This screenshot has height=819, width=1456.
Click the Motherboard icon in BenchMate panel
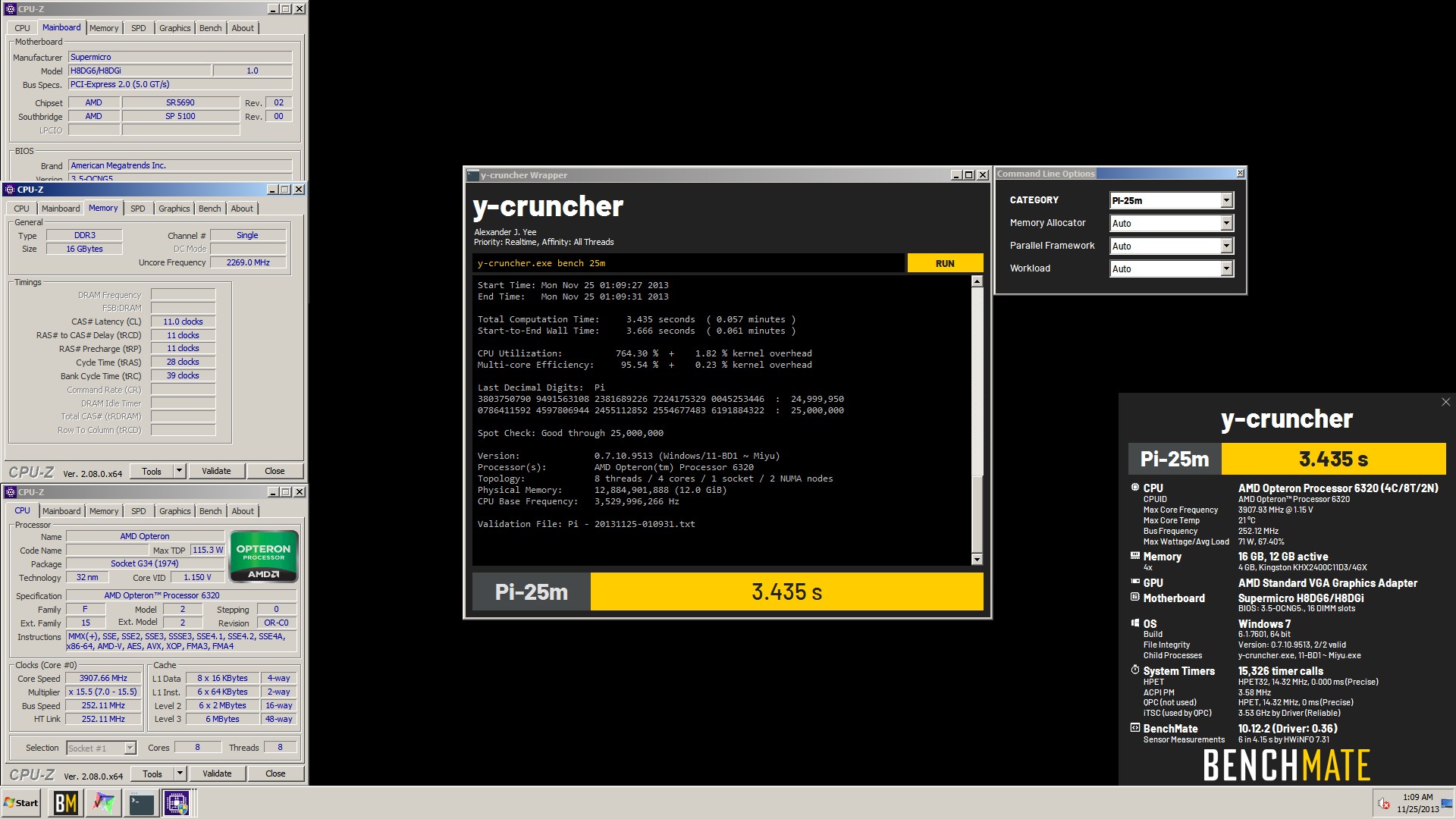coord(1135,598)
